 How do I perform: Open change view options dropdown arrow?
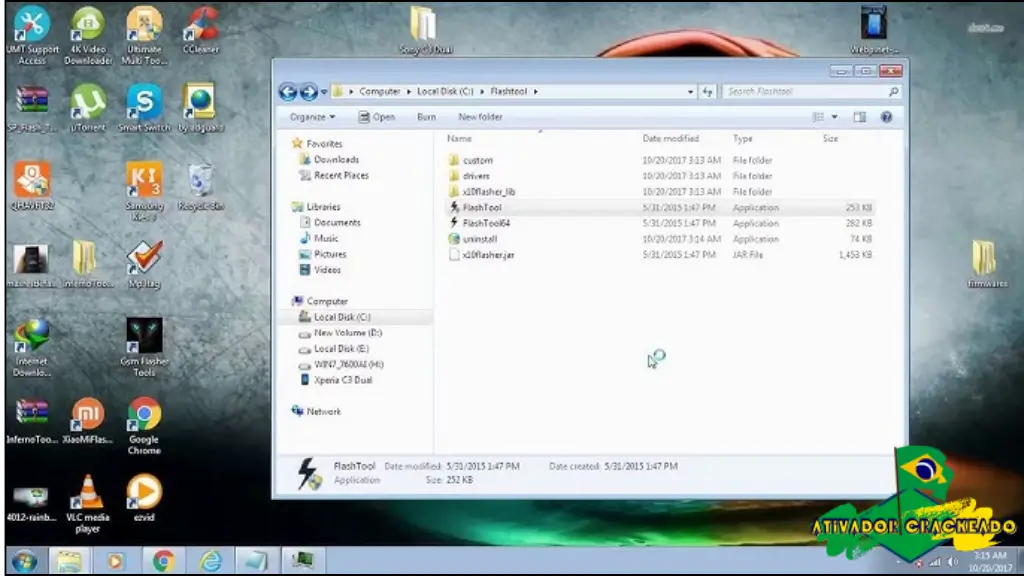click(835, 117)
